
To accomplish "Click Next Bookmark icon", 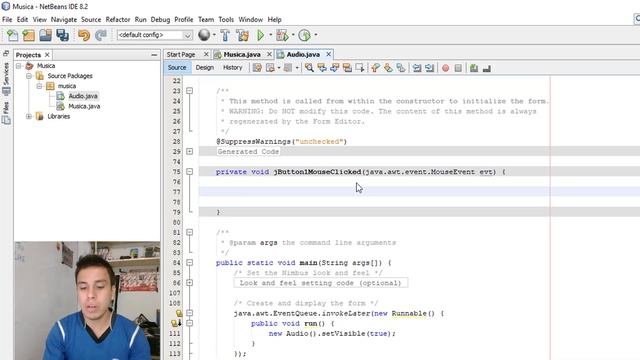I will coord(388,68).
